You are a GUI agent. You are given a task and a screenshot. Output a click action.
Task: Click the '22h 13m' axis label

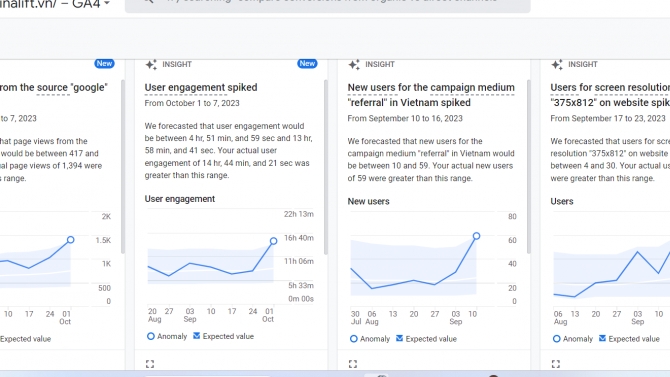click(299, 214)
